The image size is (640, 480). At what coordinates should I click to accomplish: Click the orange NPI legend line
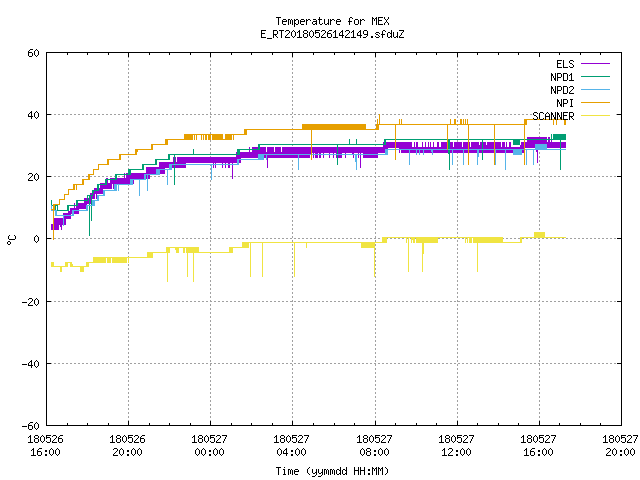click(x=595, y=103)
